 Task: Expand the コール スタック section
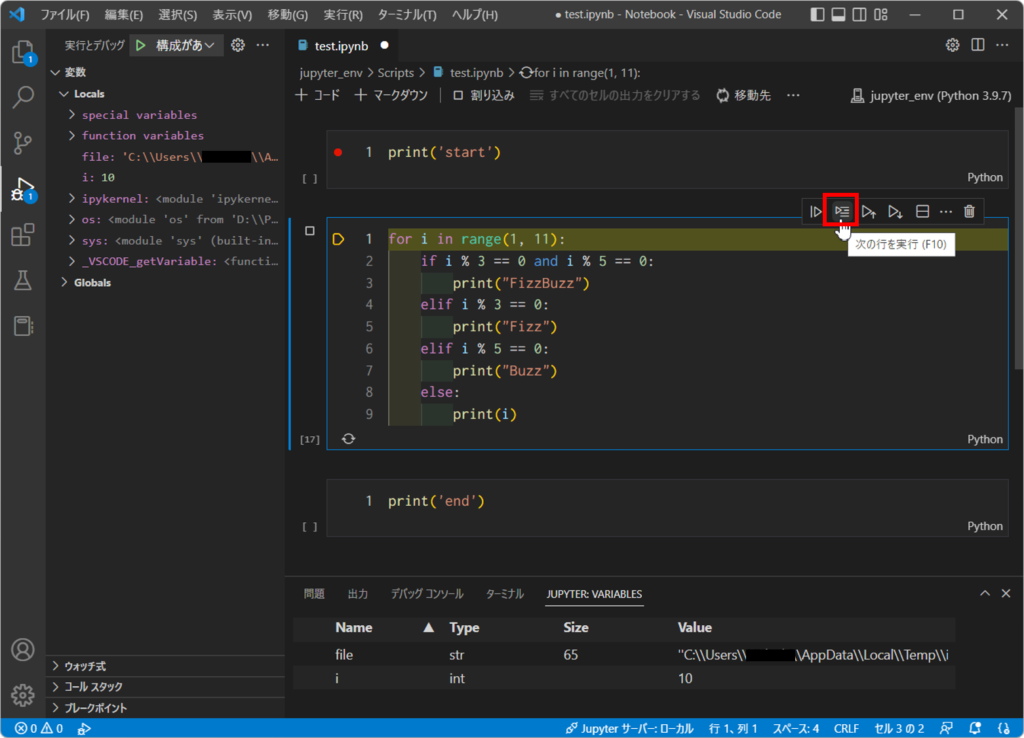pyautogui.click(x=167, y=687)
